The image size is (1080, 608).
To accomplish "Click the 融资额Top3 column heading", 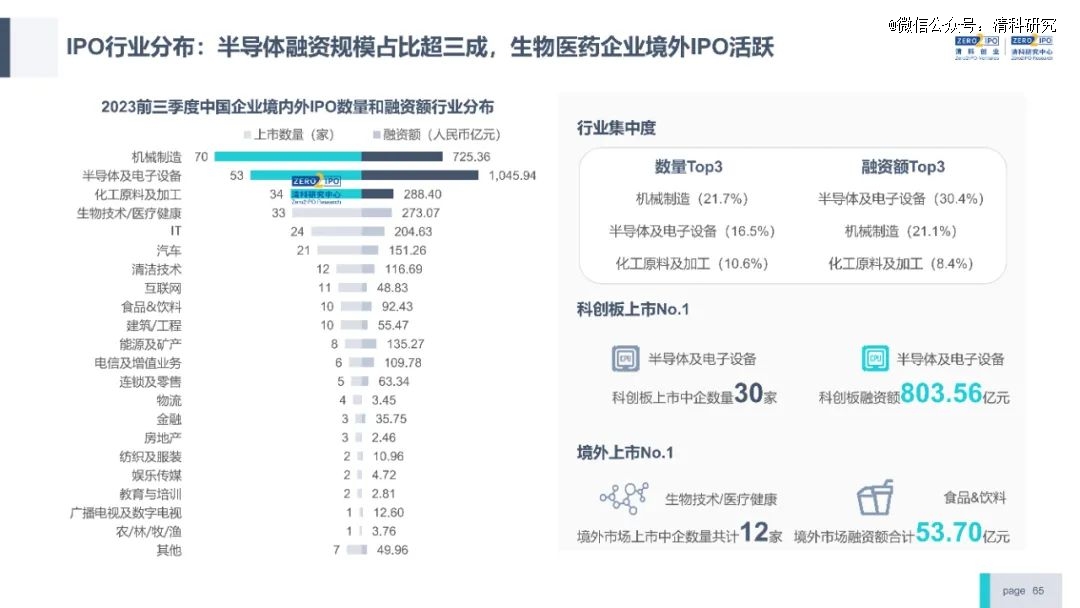I will (x=903, y=167).
